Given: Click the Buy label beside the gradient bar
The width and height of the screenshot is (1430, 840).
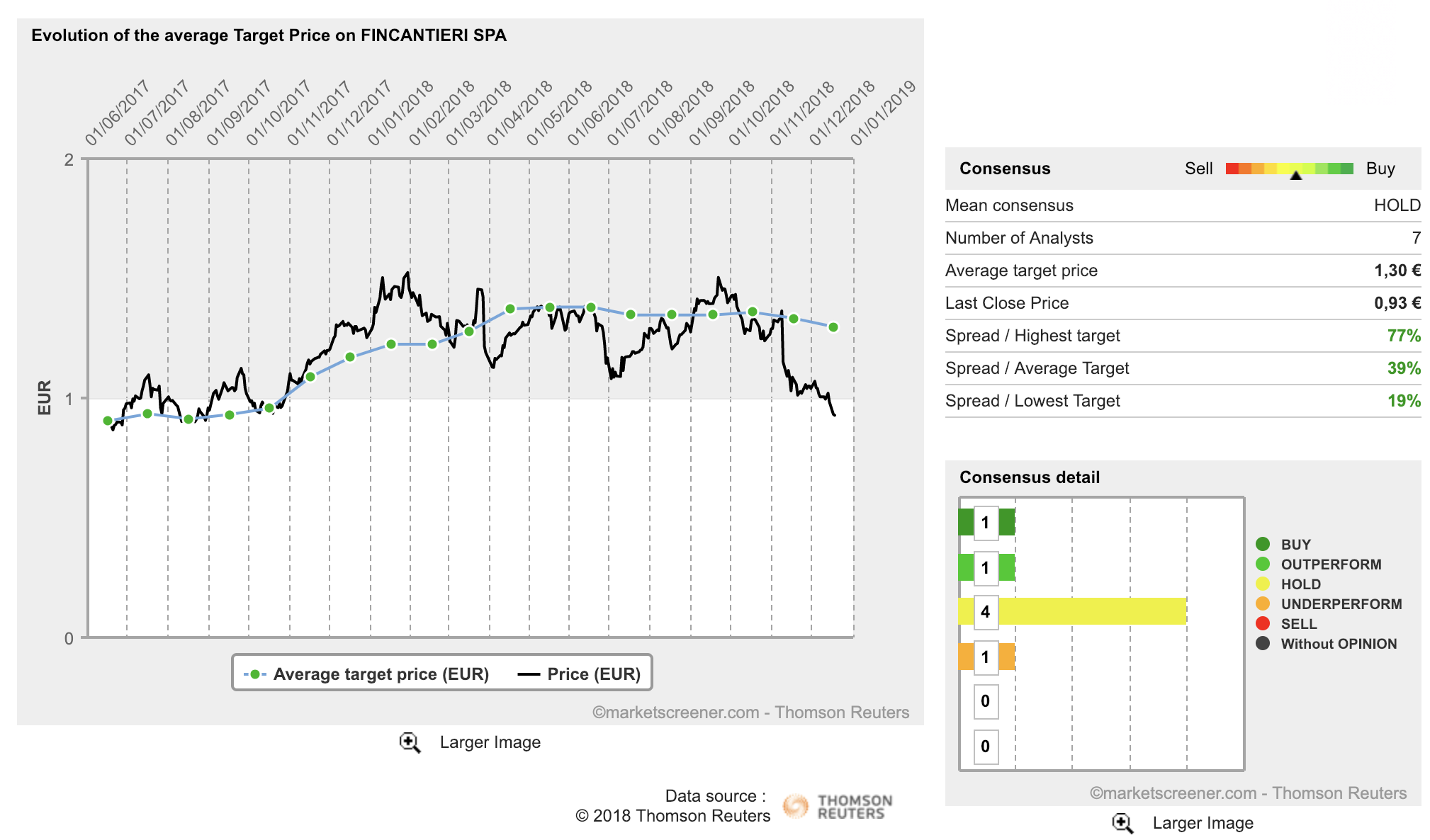Looking at the screenshot, I should [1380, 169].
